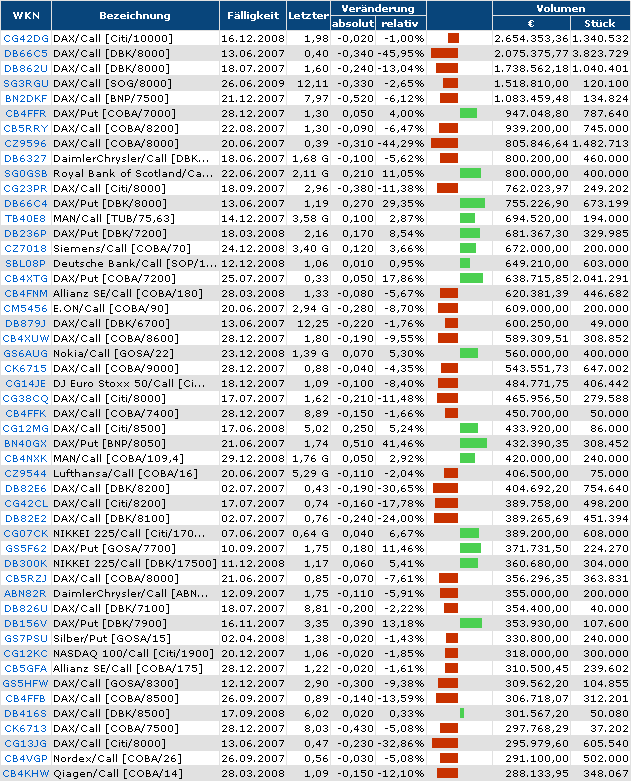The width and height of the screenshot is (631, 782).
Task: Open warrant link DB862U
Action: (x=26, y=69)
